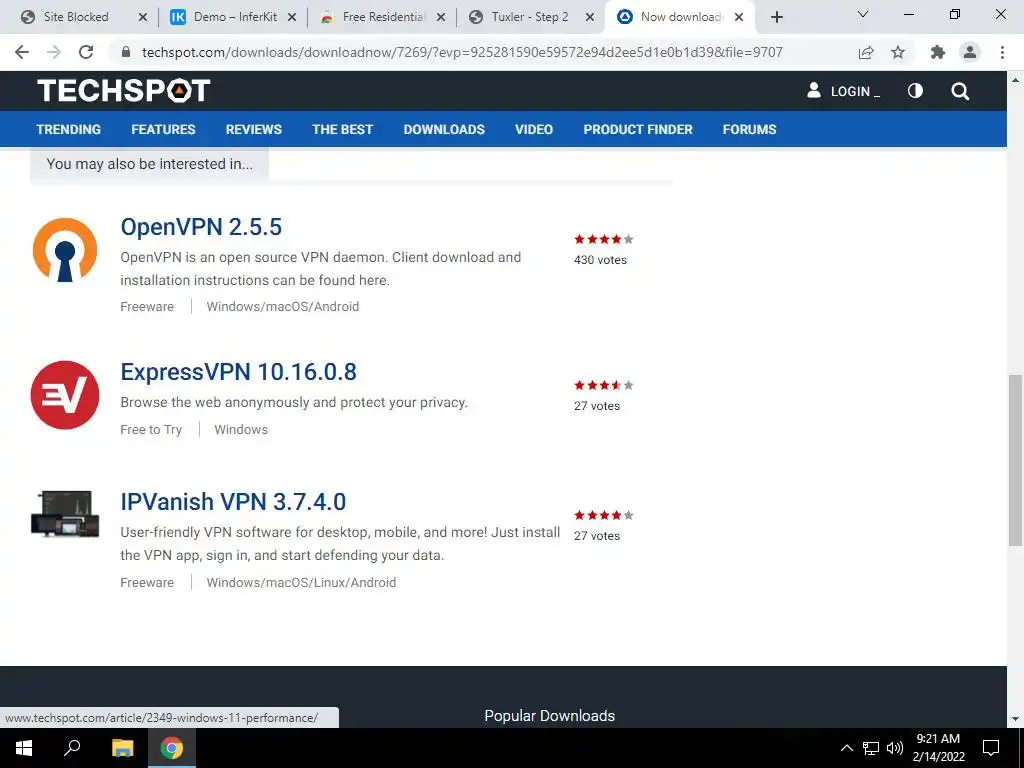Click 'Windows/macOS/Android' platform text
The height and width of the screenshot is (768, 1024).
(283, 306)
